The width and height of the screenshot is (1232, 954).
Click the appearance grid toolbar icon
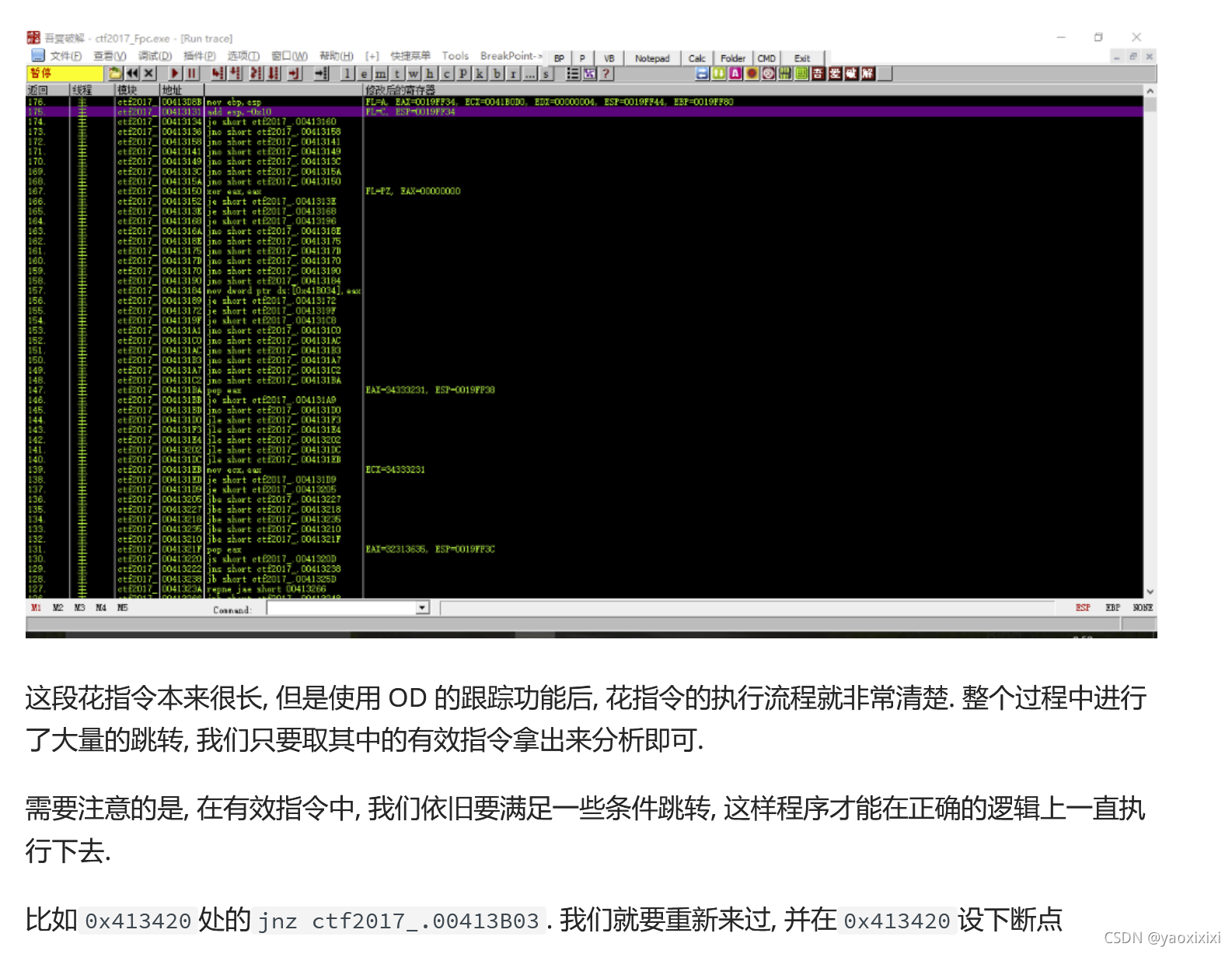click(589, 73)
